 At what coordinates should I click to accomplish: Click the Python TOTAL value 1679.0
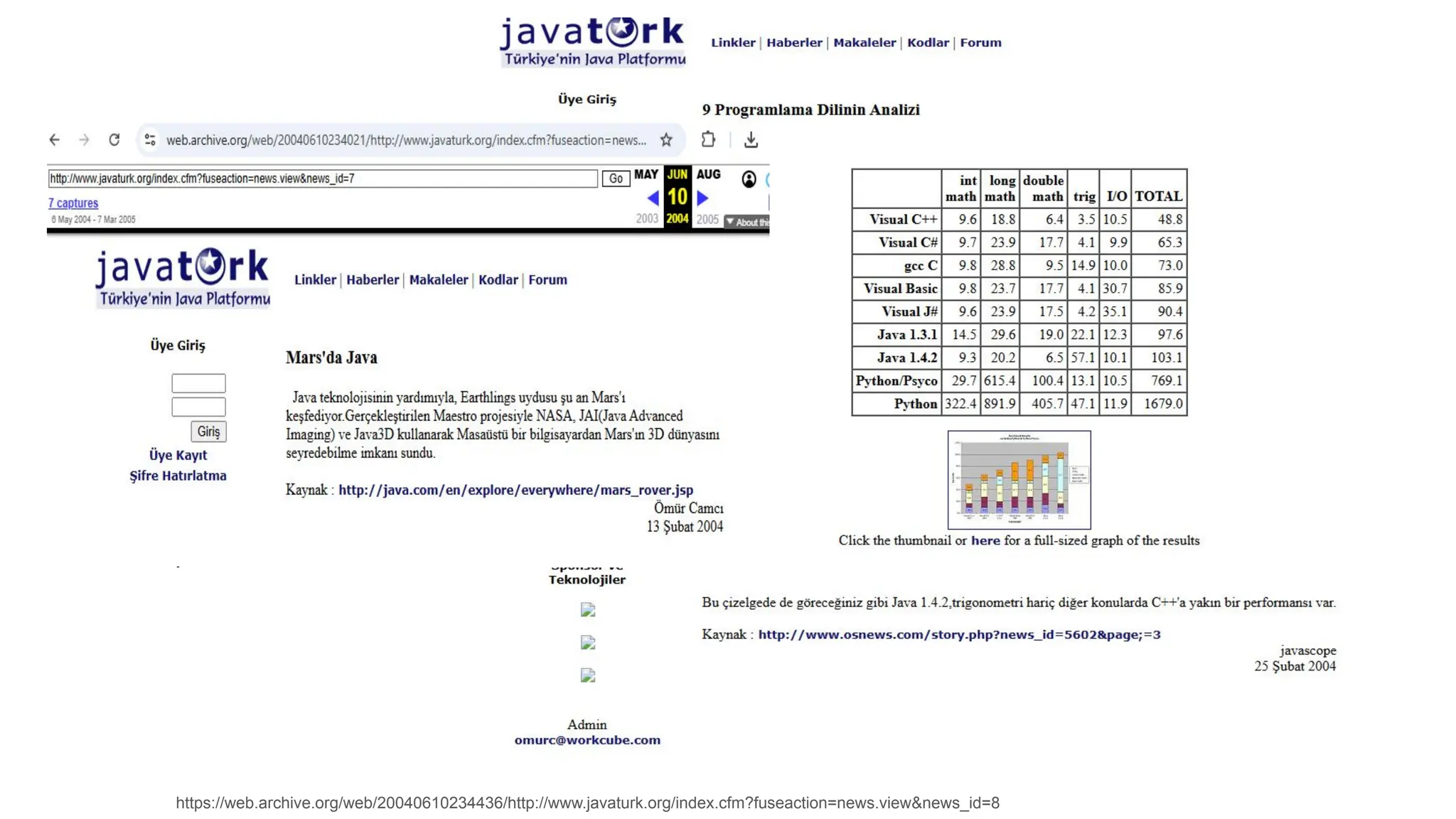pyautogui.click(x=1159, y=404)
